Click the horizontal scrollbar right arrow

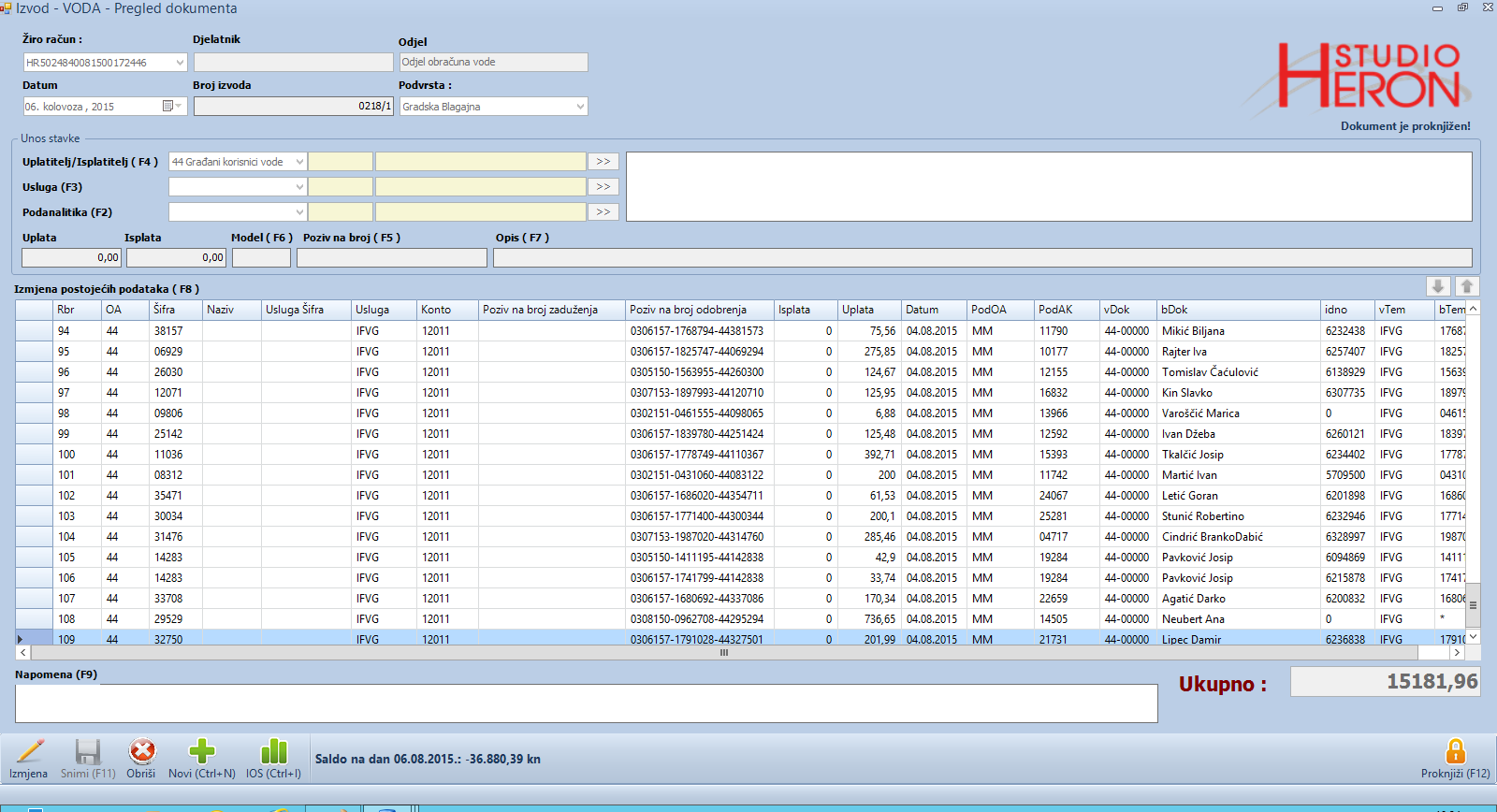[1457, 653]
